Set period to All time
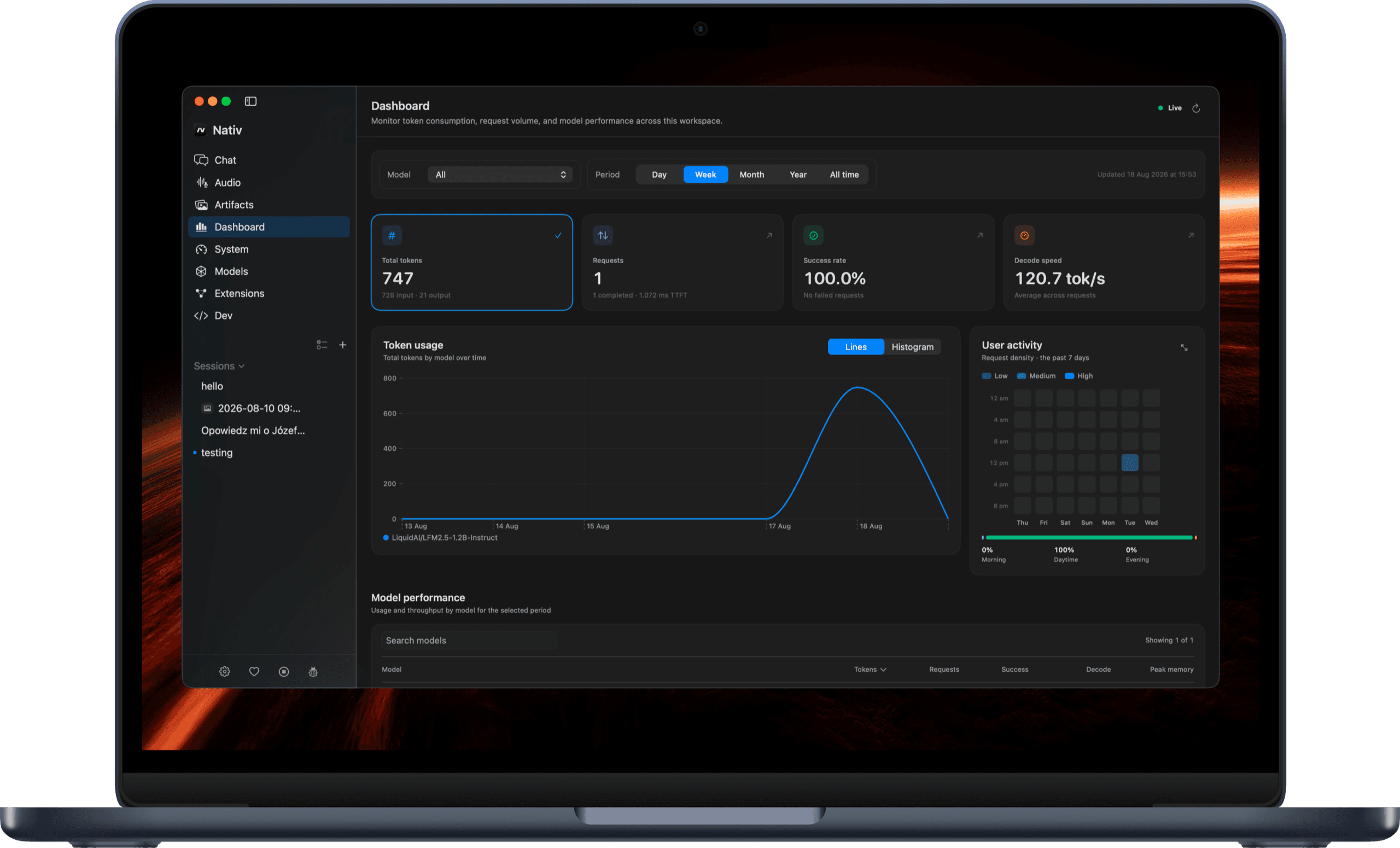The image size is (1400, 848). 844,175
